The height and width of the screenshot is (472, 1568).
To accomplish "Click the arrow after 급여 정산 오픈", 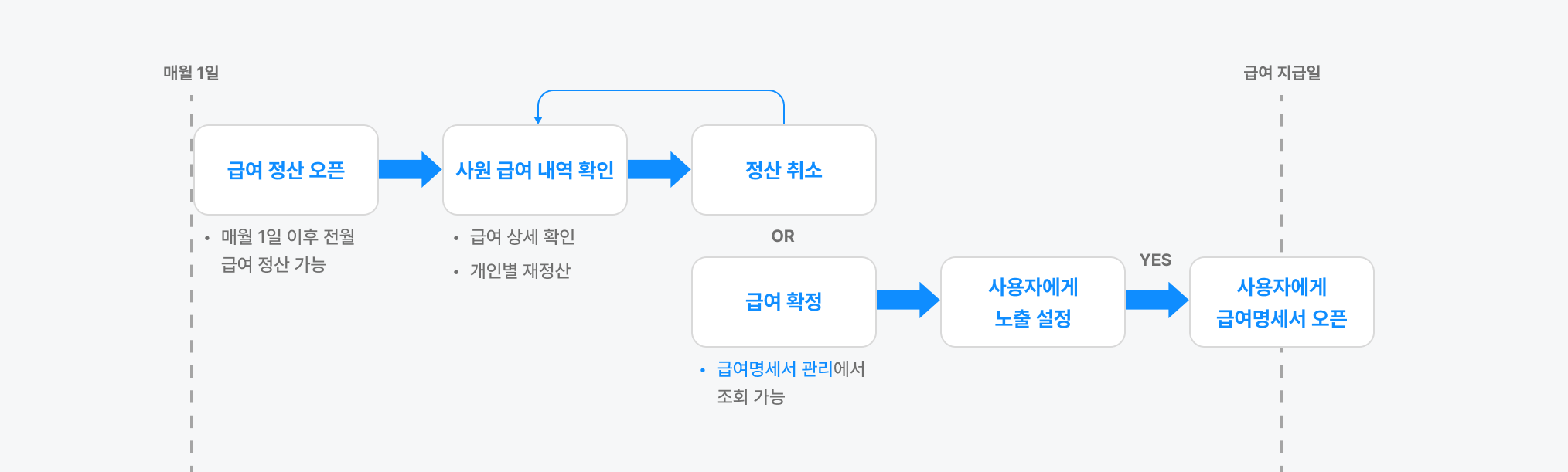I will (x=410, y=170).
